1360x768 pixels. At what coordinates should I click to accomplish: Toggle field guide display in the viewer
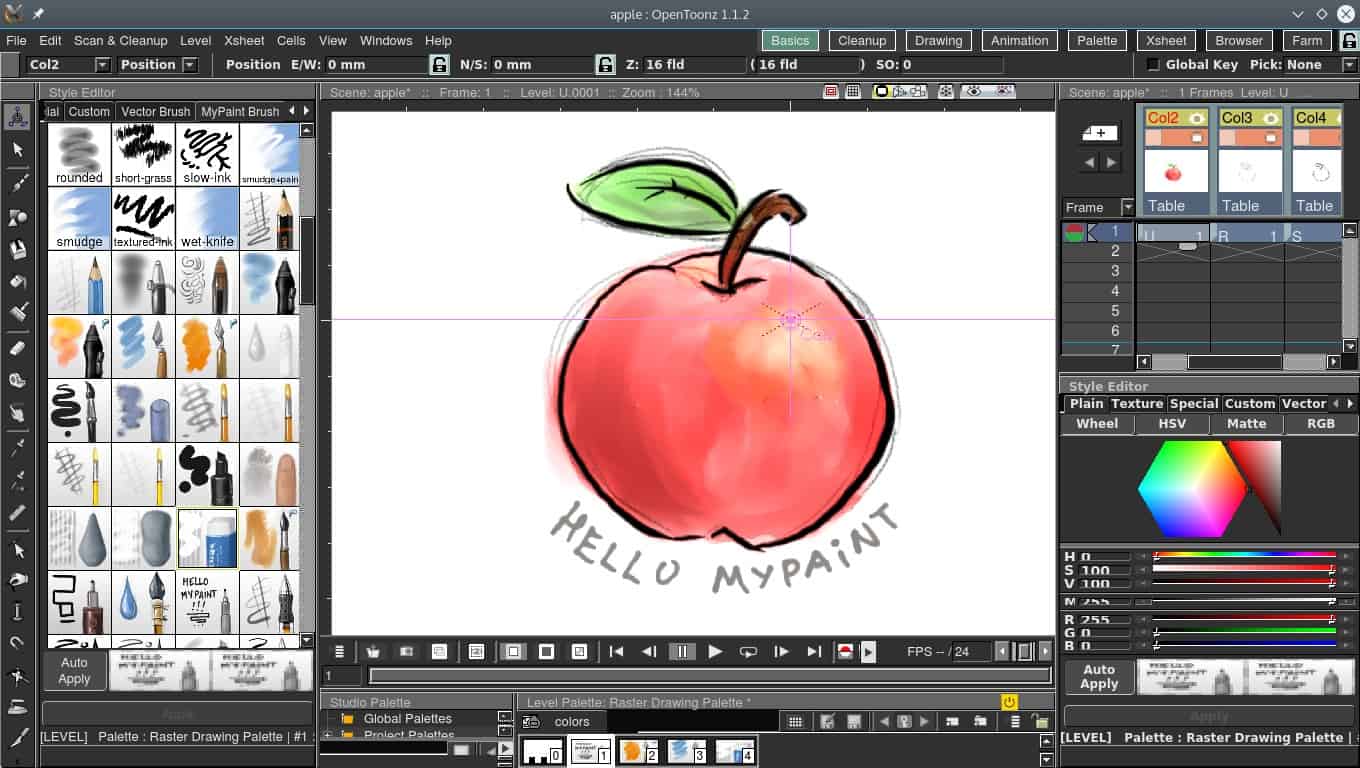854,91
